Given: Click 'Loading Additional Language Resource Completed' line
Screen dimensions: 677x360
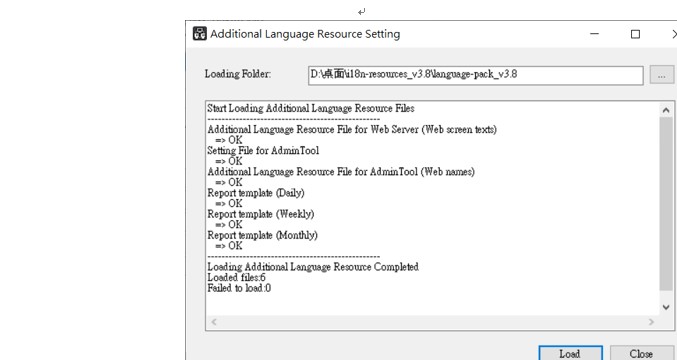Looking at the screenshot, I should (313, 267).
